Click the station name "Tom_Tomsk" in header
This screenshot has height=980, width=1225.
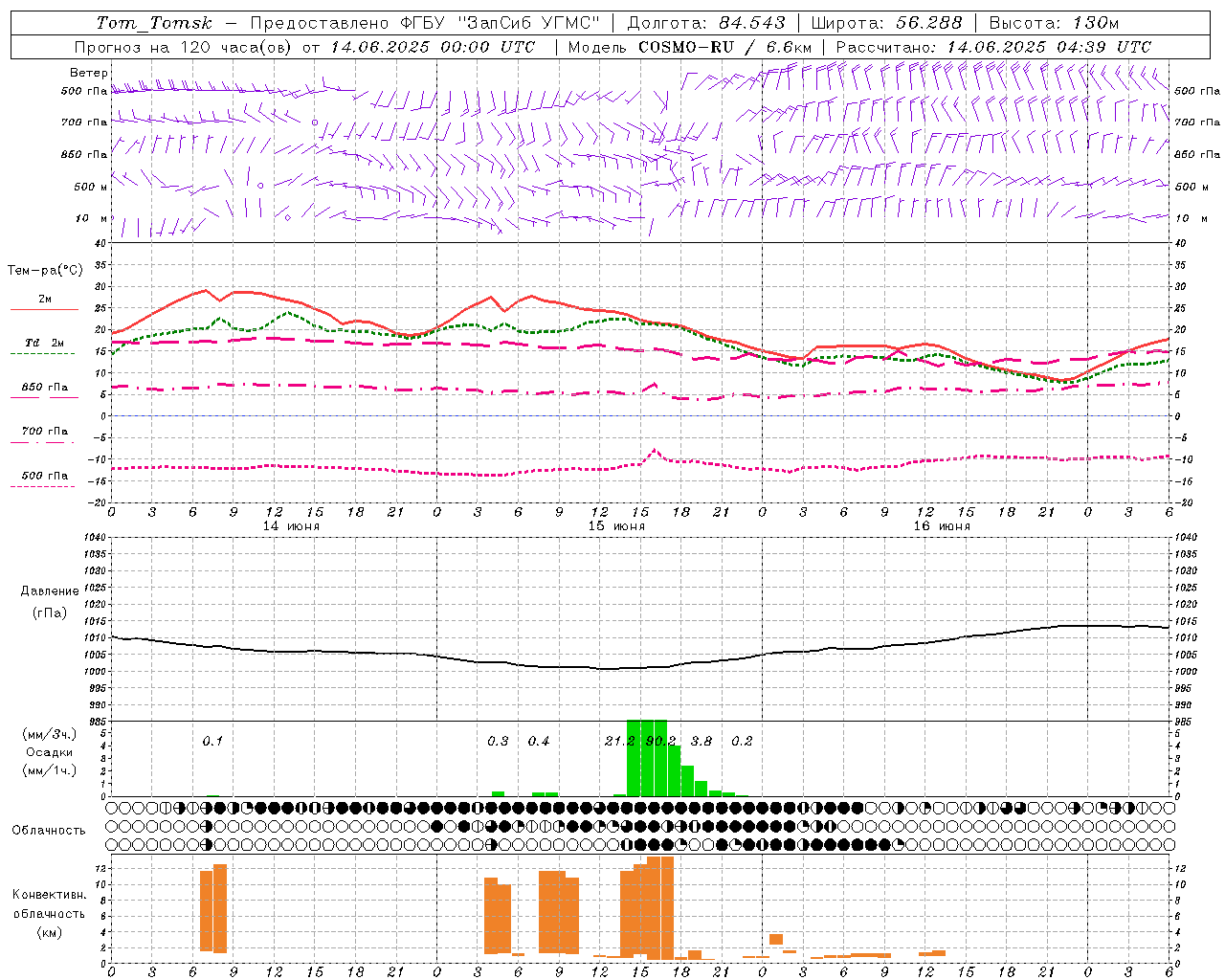click(x=153, y=23)
